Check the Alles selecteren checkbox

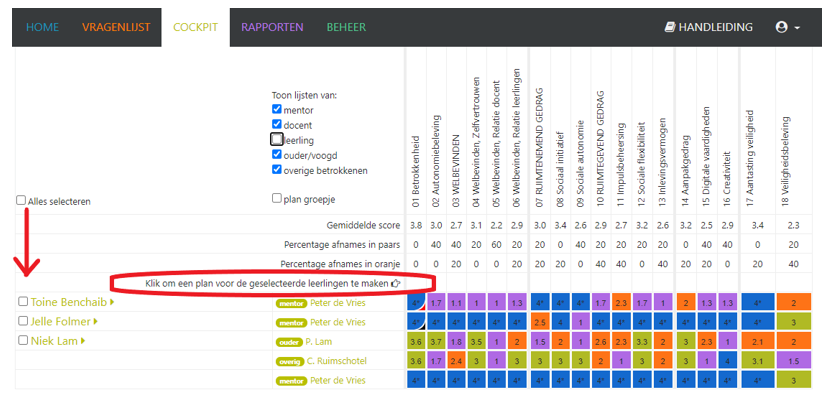[21, 201]
